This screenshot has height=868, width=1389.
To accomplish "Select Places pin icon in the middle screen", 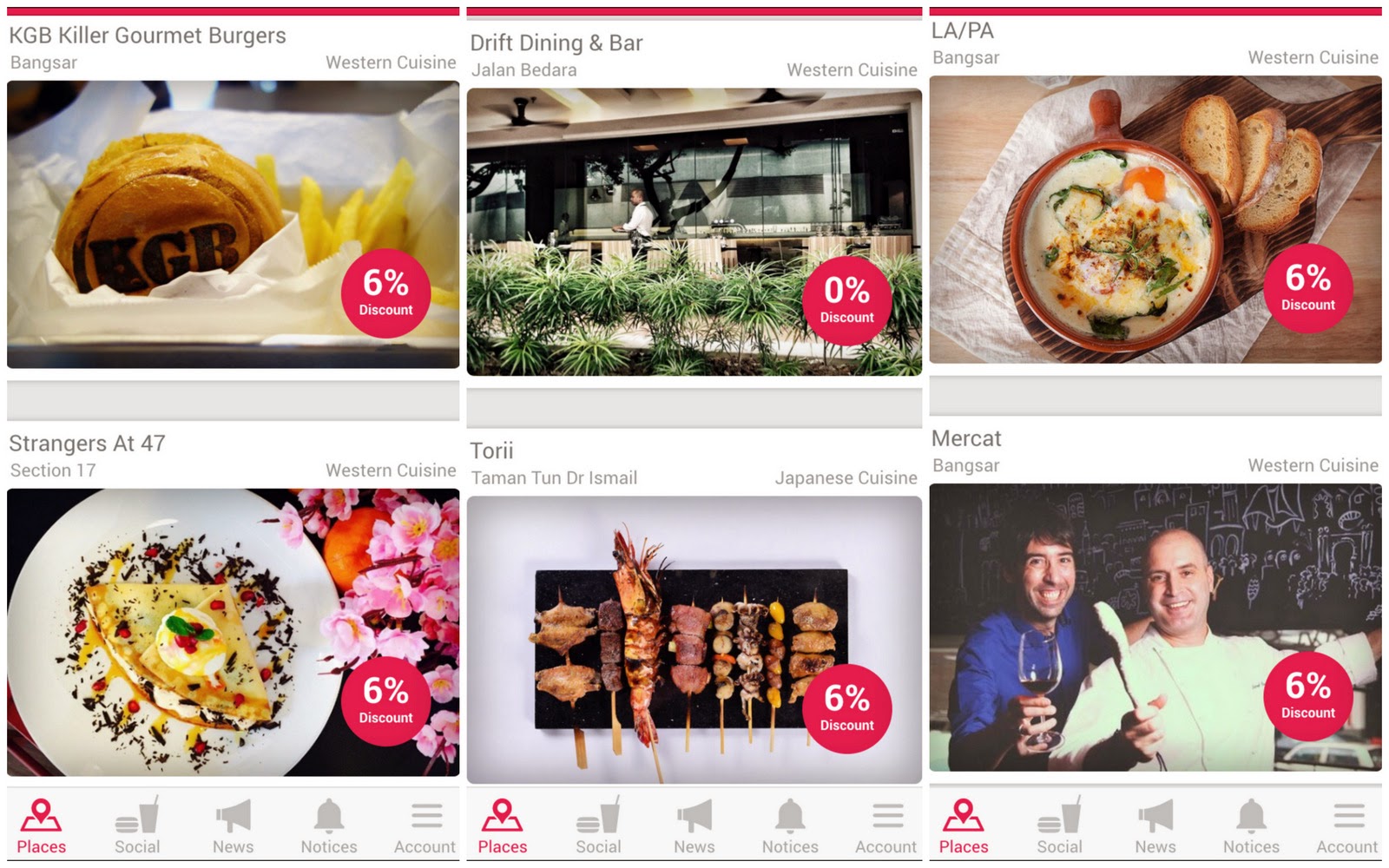I will point(502,816).
